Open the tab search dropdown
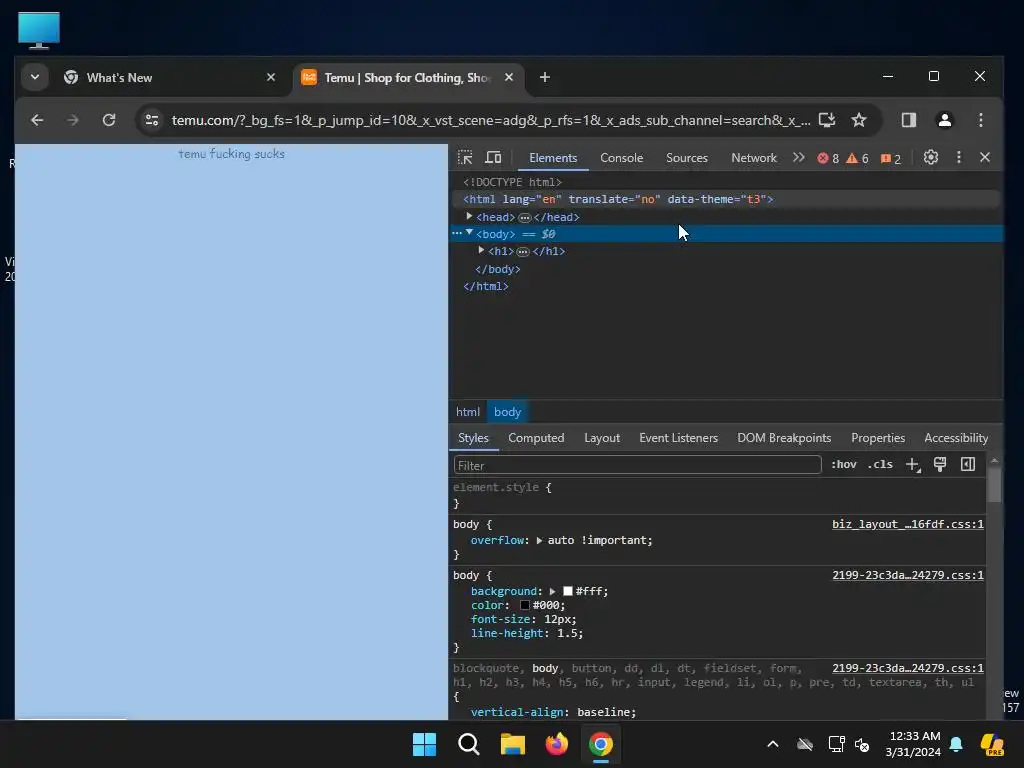 [x=35, y=78]
